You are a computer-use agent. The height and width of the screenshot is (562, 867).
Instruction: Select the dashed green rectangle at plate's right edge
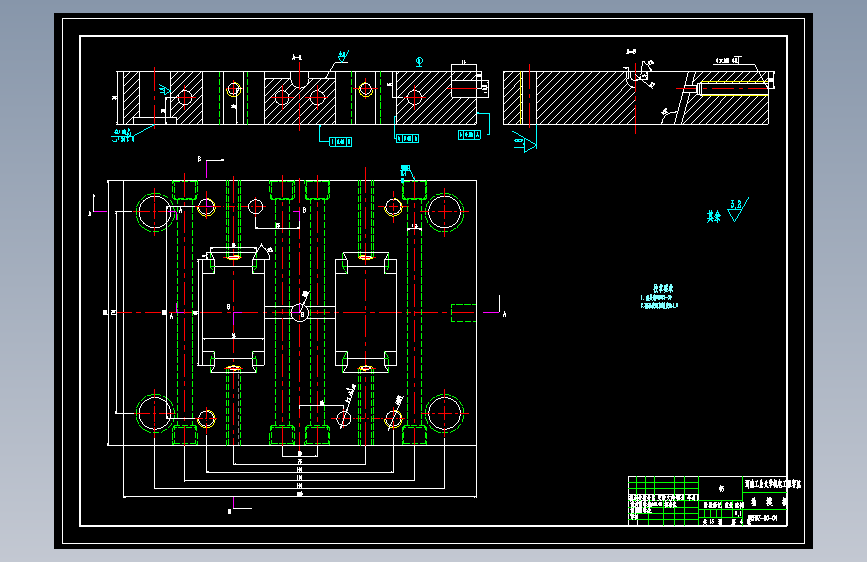tap(463, 313)
